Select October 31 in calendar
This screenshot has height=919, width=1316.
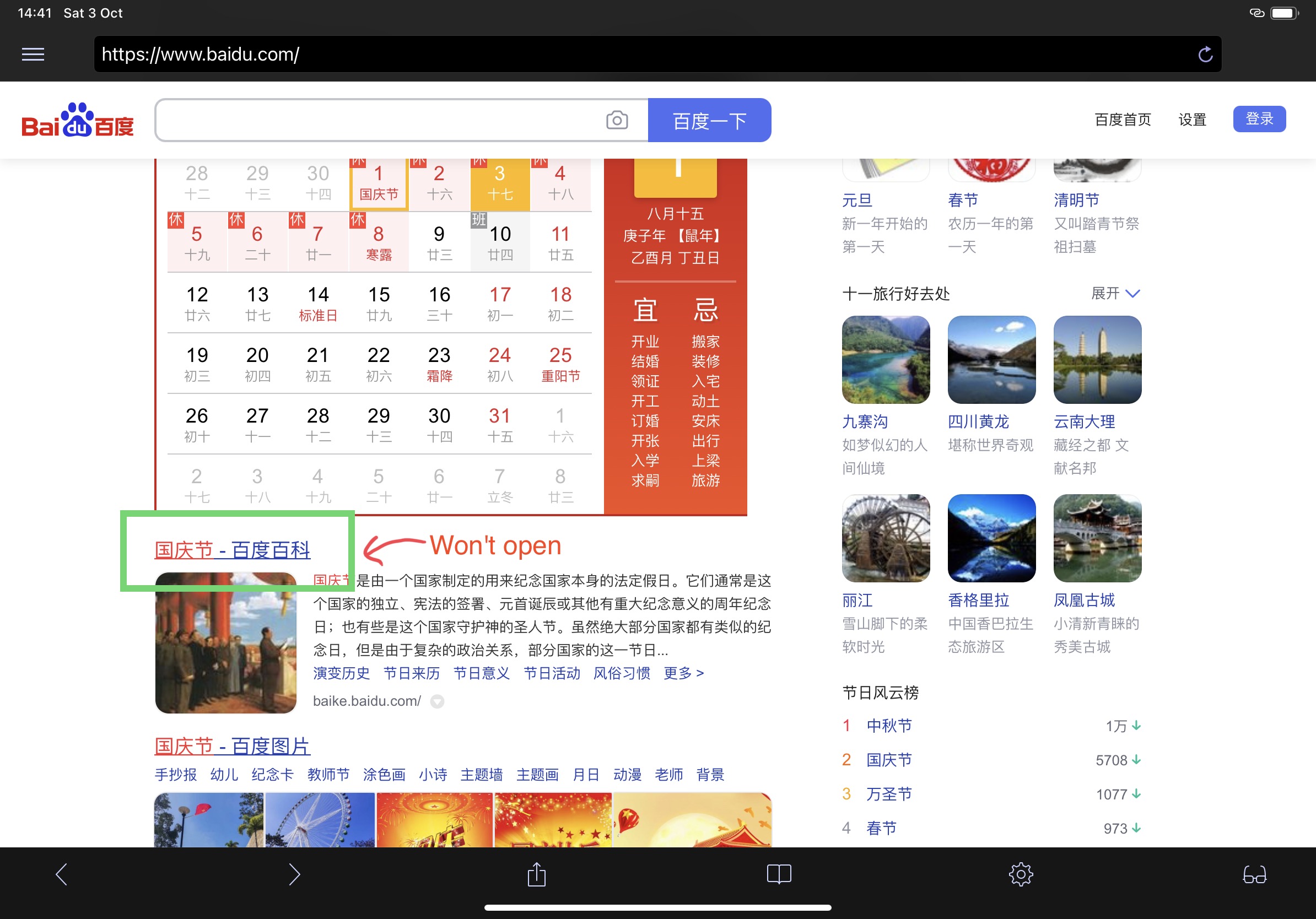[x=500, y=425]
